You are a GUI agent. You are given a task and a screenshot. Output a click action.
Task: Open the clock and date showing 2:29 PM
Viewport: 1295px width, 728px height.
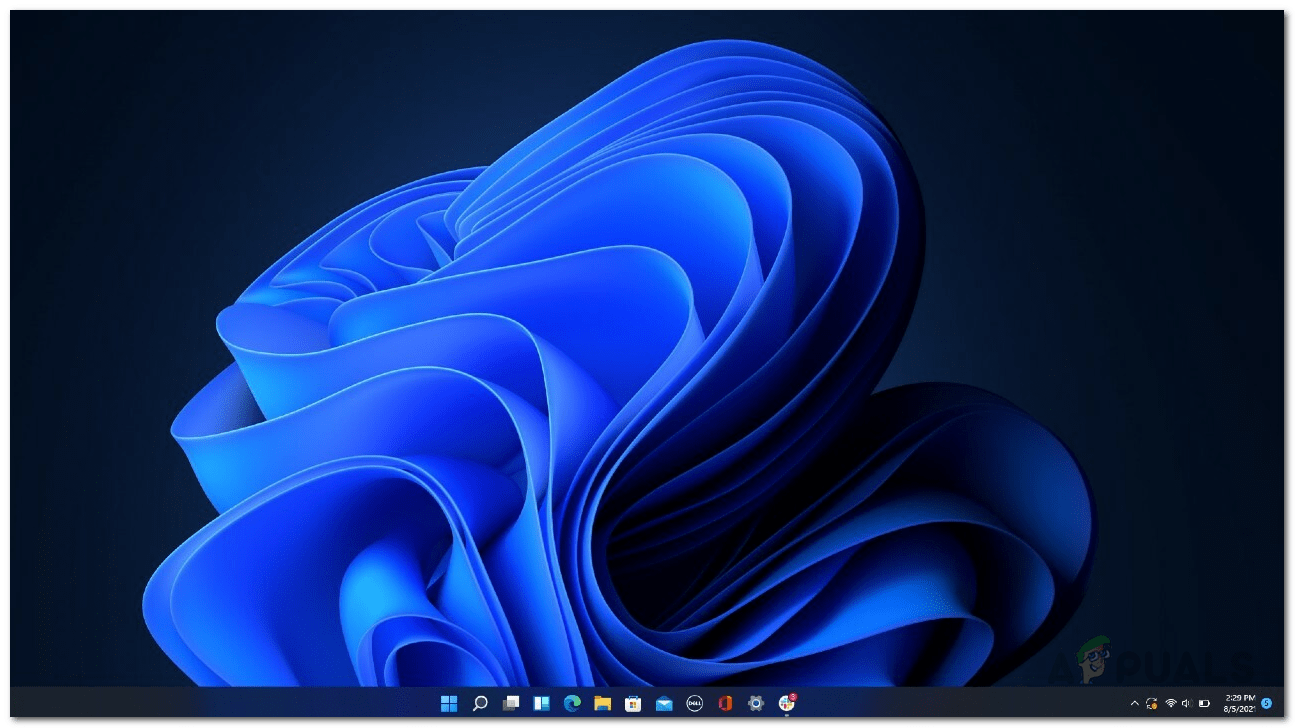point(1239,704)
